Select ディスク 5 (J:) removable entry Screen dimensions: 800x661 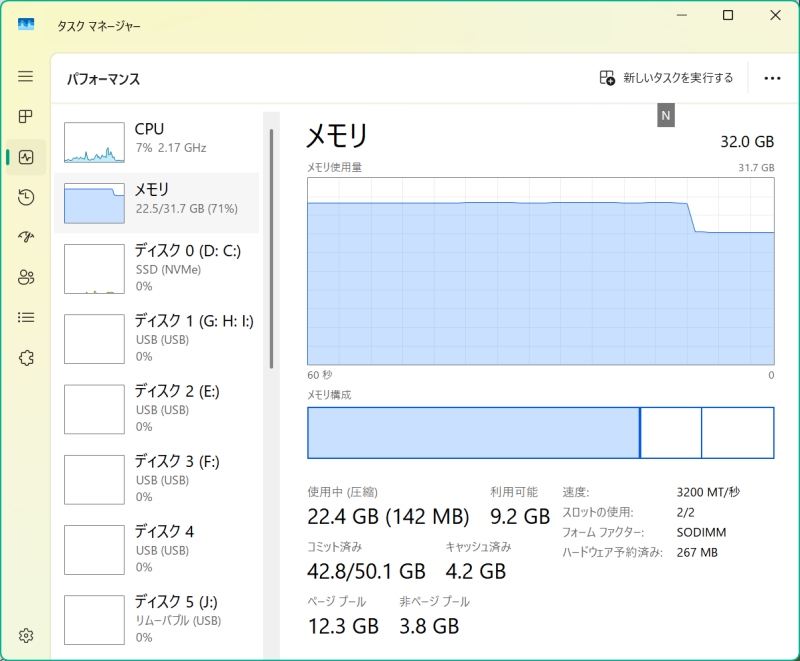pos(157,620)
